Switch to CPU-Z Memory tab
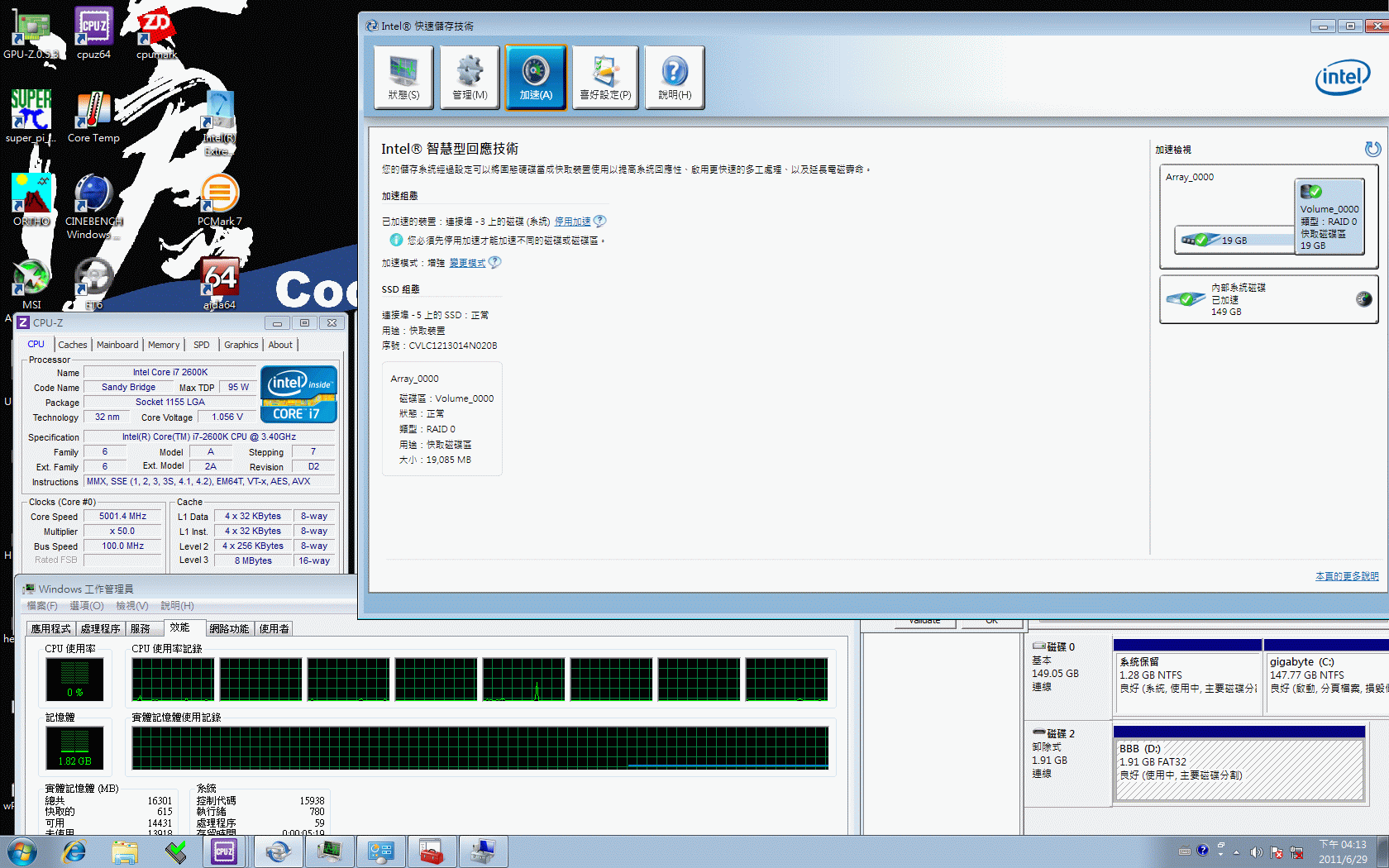 coord(164,345)
